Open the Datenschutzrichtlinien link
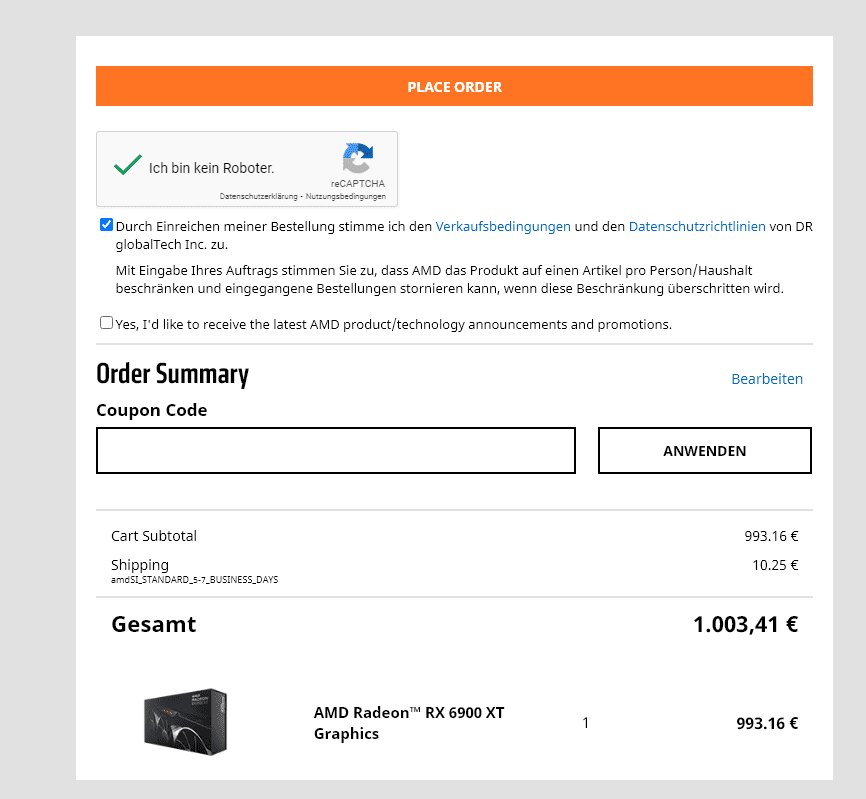Screen dimensions: 866x799 click(697, 227)
